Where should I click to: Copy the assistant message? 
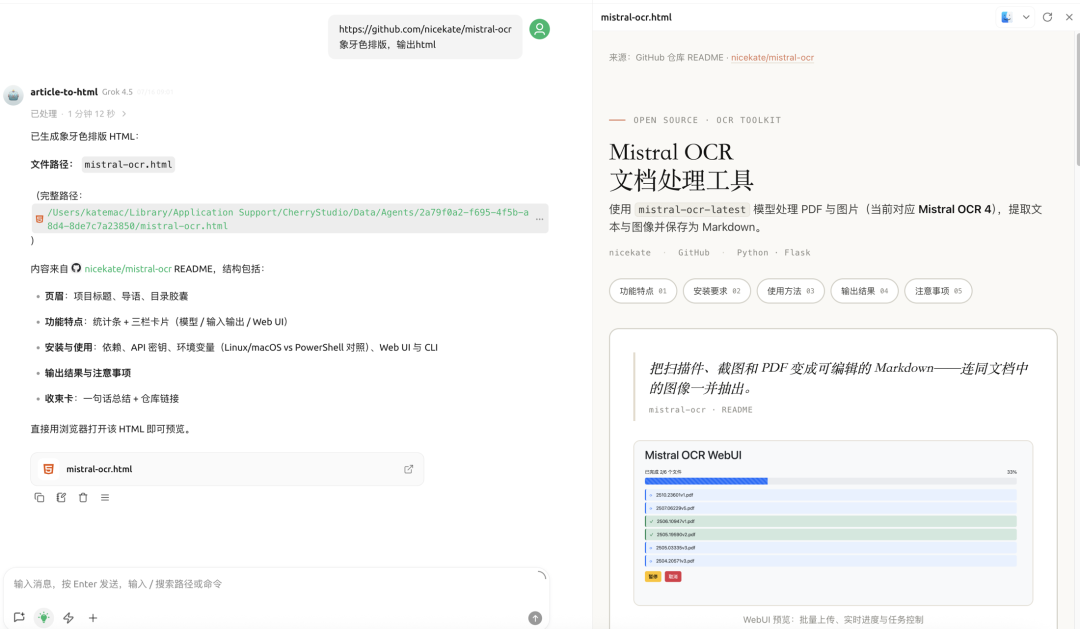point(39,497)
